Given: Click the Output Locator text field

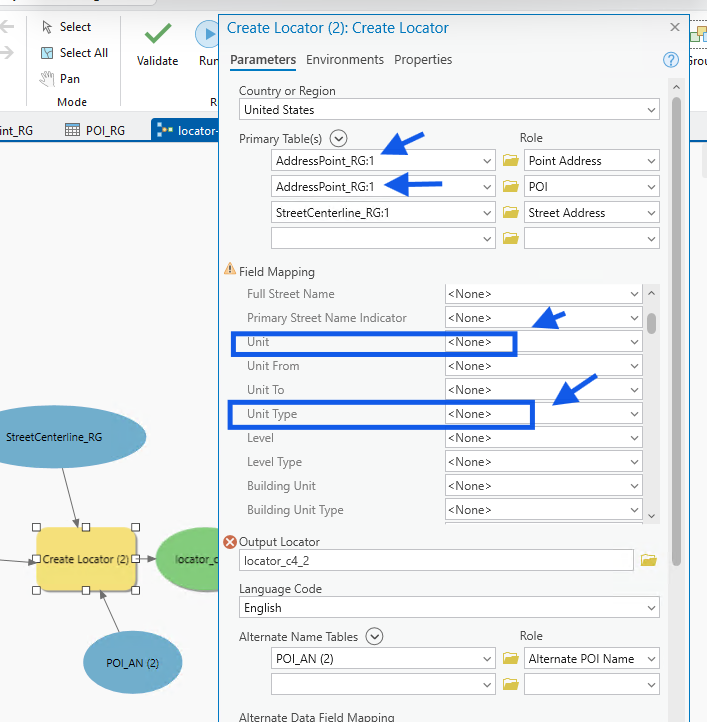Looking at the screenshot, I should tap(436, 561).
